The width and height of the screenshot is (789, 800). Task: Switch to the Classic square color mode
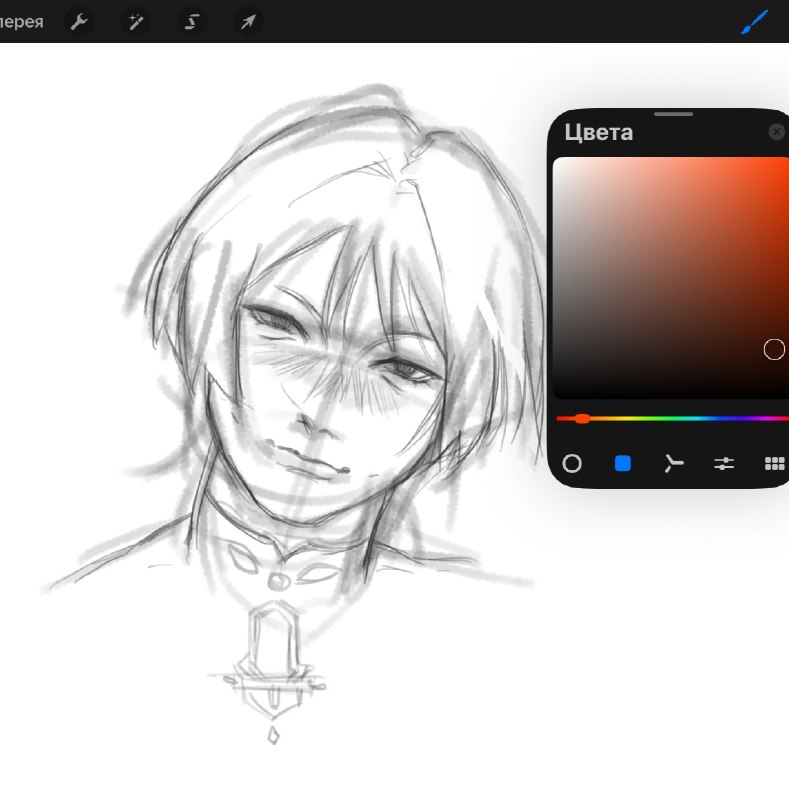pos(623,463)
